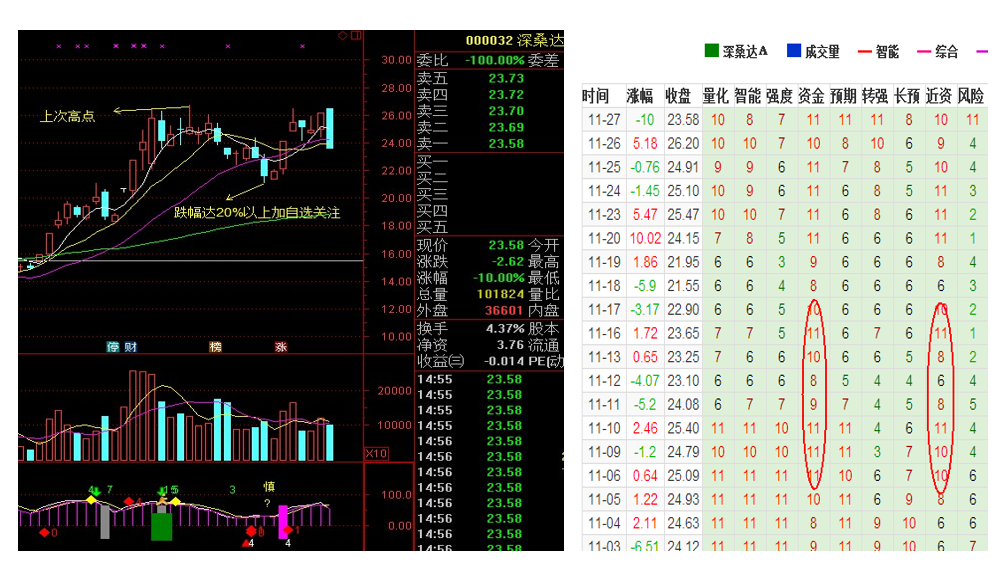Click the question mark marker in the indicator panel
This screenshot has width=1002, height=573.
pyautogui.click(x=267, y=503)
